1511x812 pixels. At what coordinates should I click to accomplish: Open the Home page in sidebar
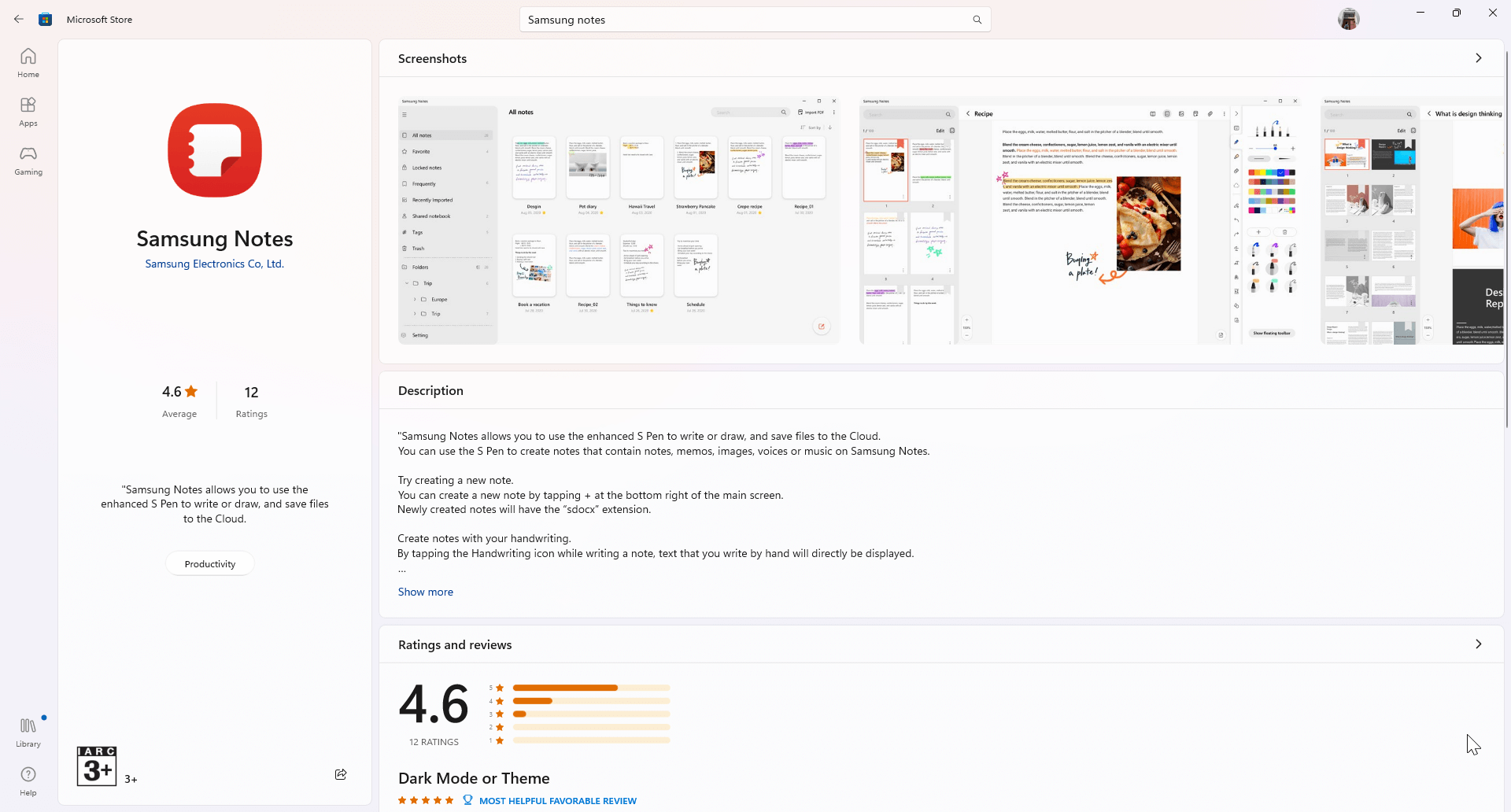(28, 63)
